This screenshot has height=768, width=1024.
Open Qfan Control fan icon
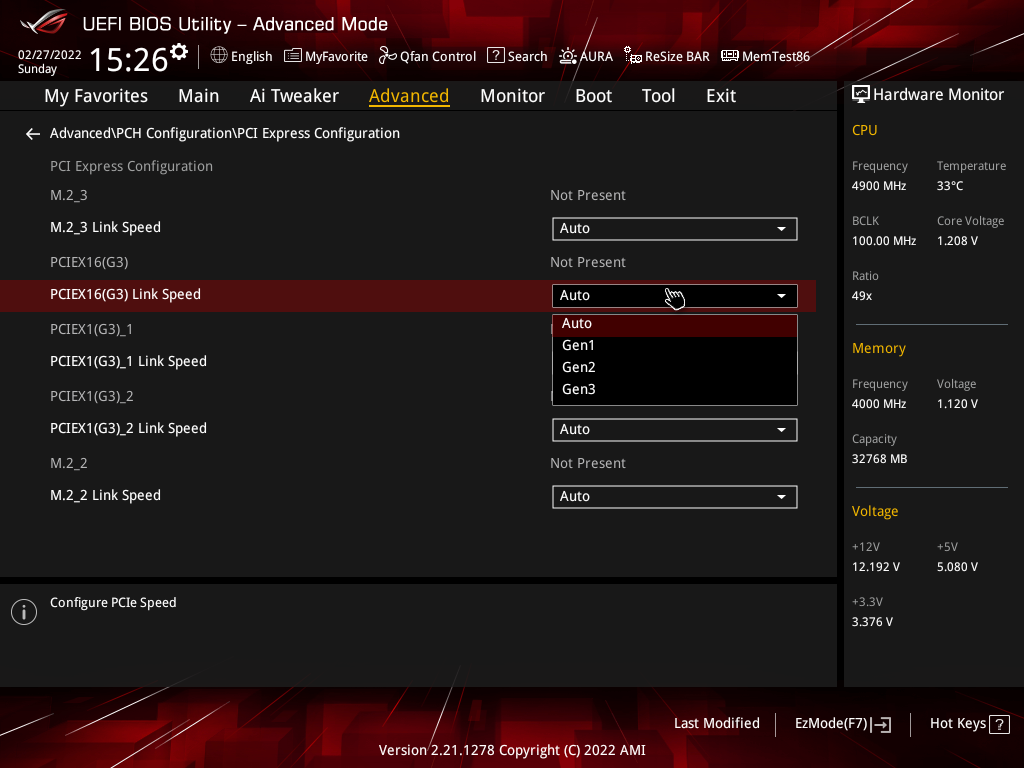[x=387, y=56]
